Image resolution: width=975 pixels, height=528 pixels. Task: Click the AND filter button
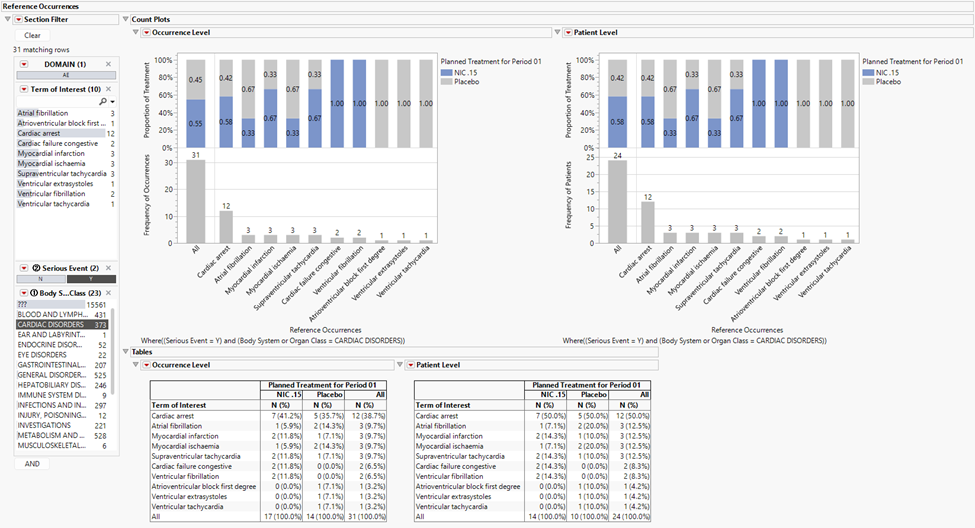pos(32,464)
